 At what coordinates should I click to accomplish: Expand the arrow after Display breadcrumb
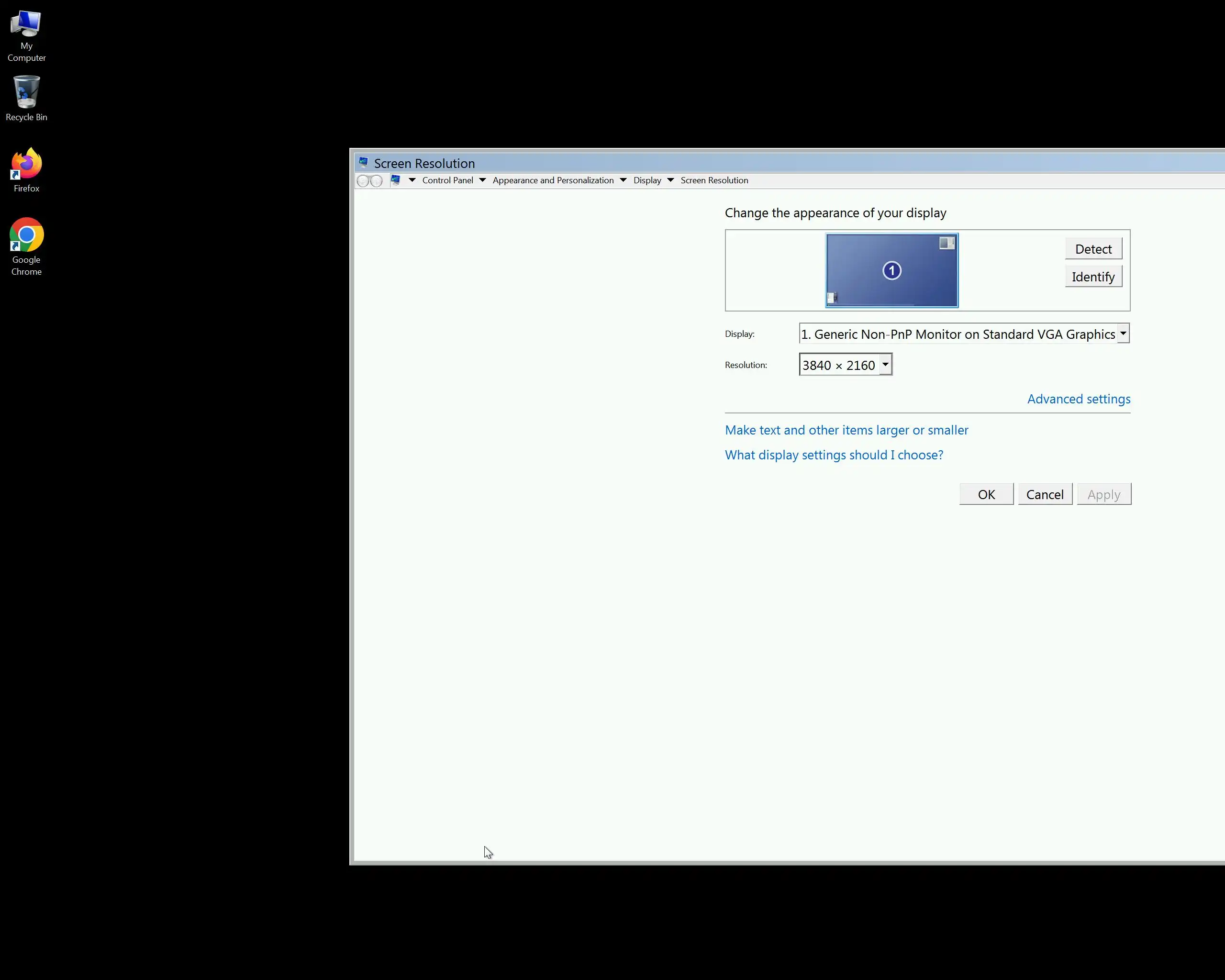[670, 180]
